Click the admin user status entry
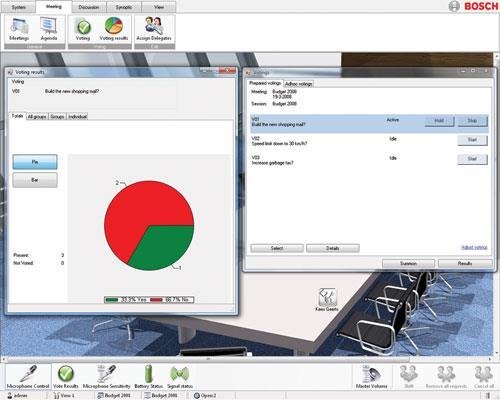The height and width of the screenshot is (400, 500). [17, 396]
